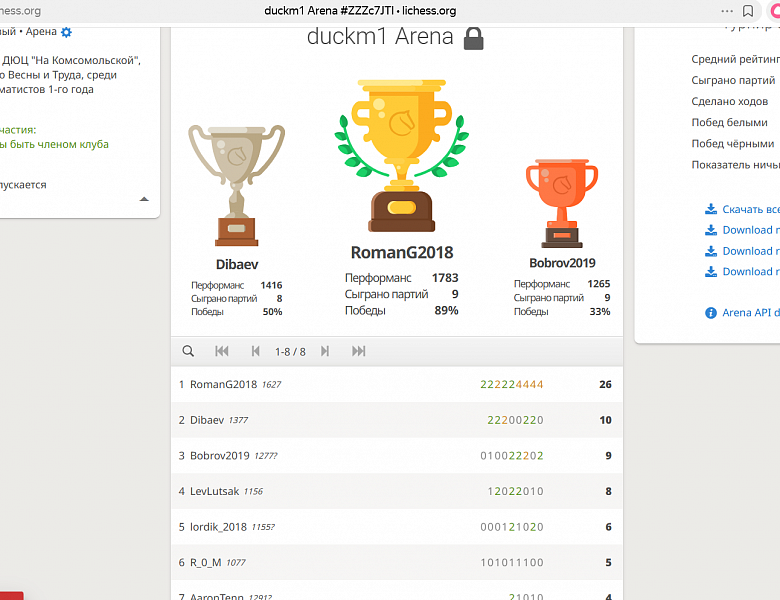780x600 pixels.
Task: Click the duckm1 Arena heading
Action: [380, 37]
